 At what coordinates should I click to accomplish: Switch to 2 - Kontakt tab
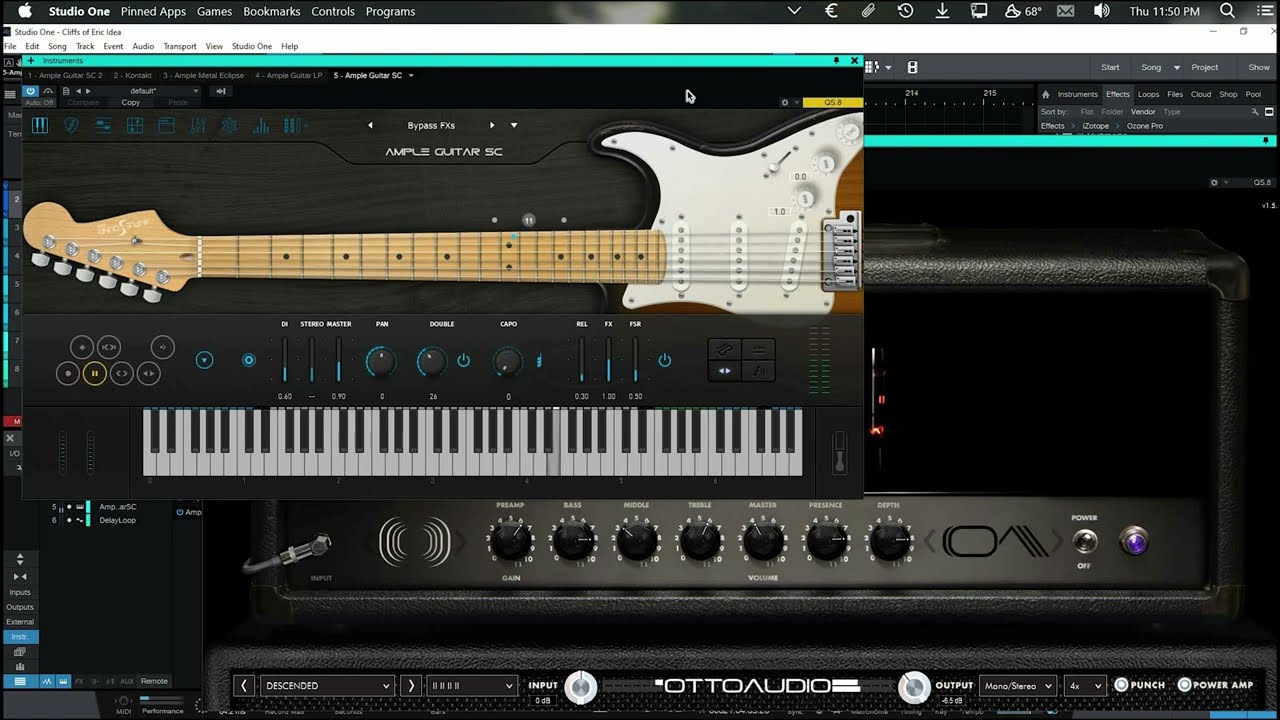pyautogui.click(x=133, y=76)
